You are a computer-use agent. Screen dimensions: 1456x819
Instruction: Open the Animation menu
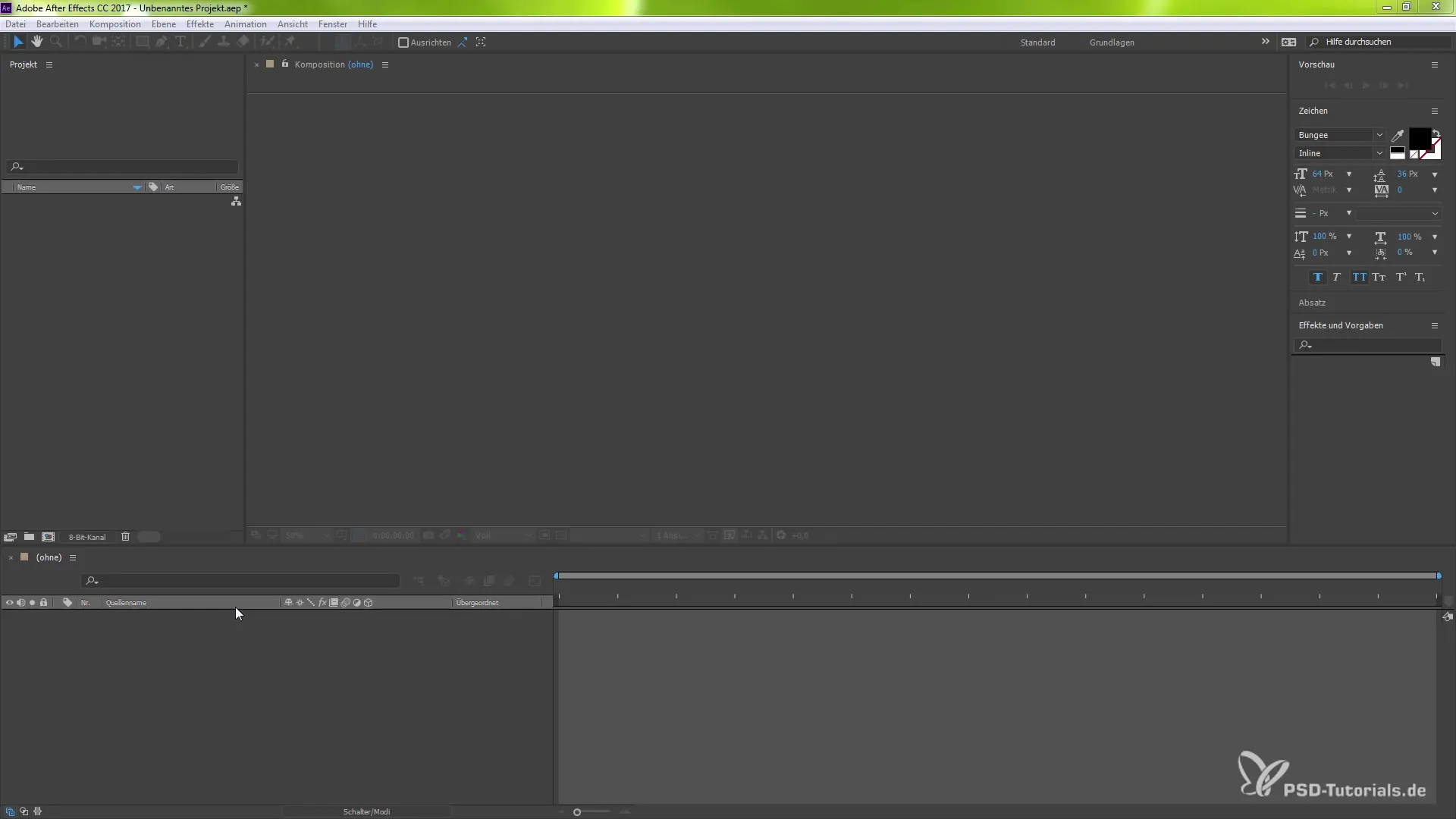point(246,24)
